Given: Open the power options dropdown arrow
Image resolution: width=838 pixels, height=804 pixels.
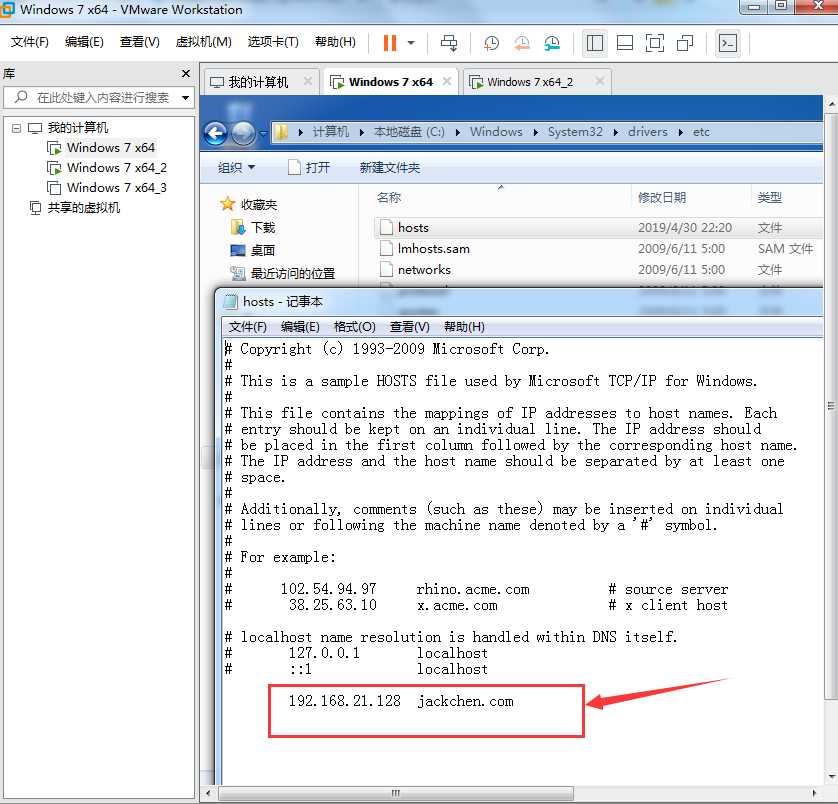Looking at the screenshot, I should pos(411,43).
